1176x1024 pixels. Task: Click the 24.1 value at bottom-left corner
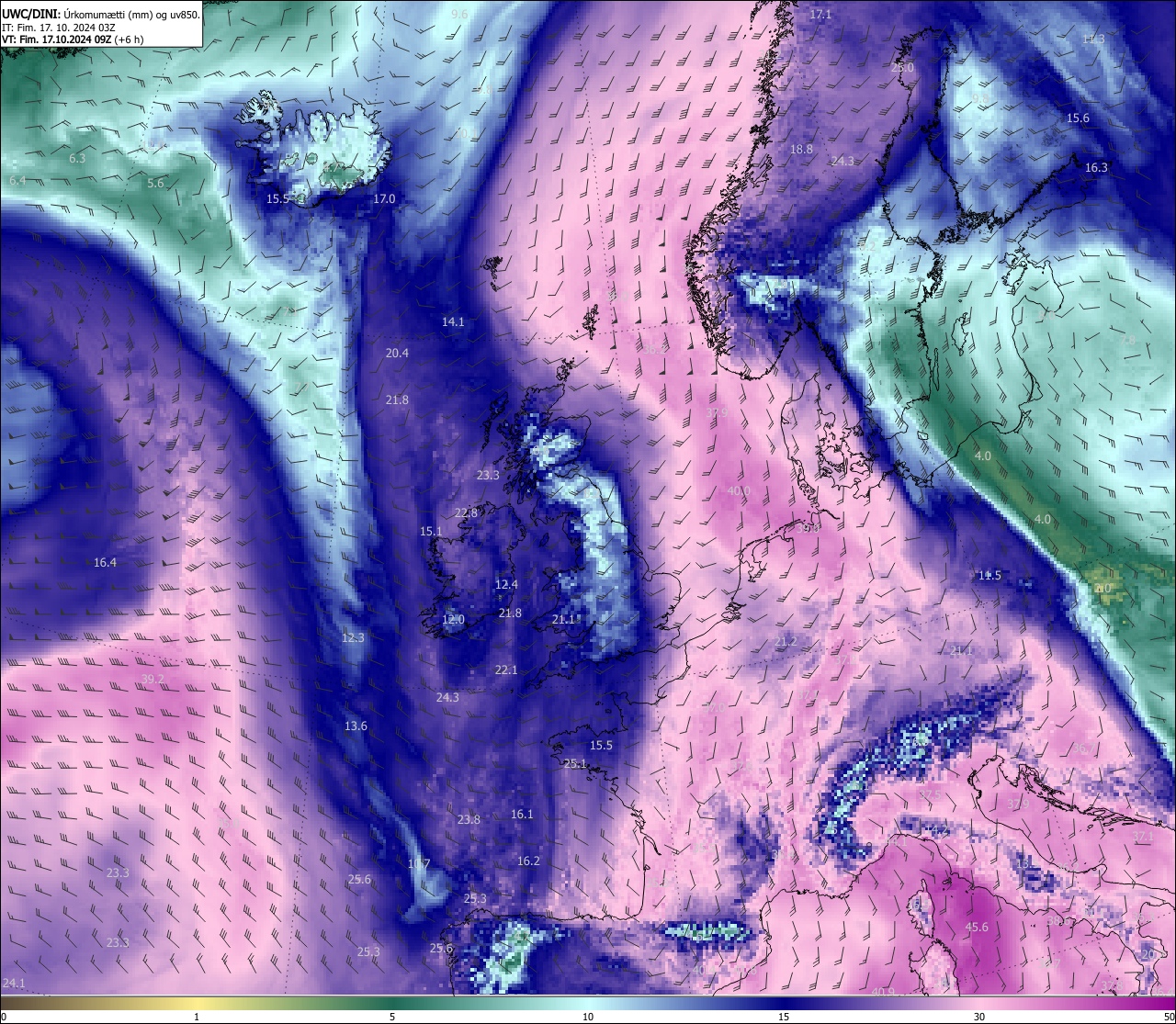coord(14,984)
